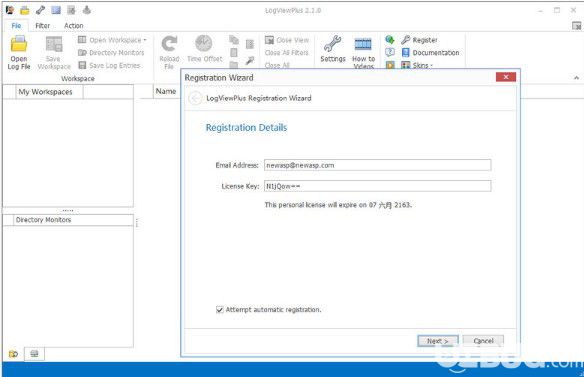Click the Next button in wizard
Image resolution: width=584 pixels, height=377 pixels.
click(438, 341)
